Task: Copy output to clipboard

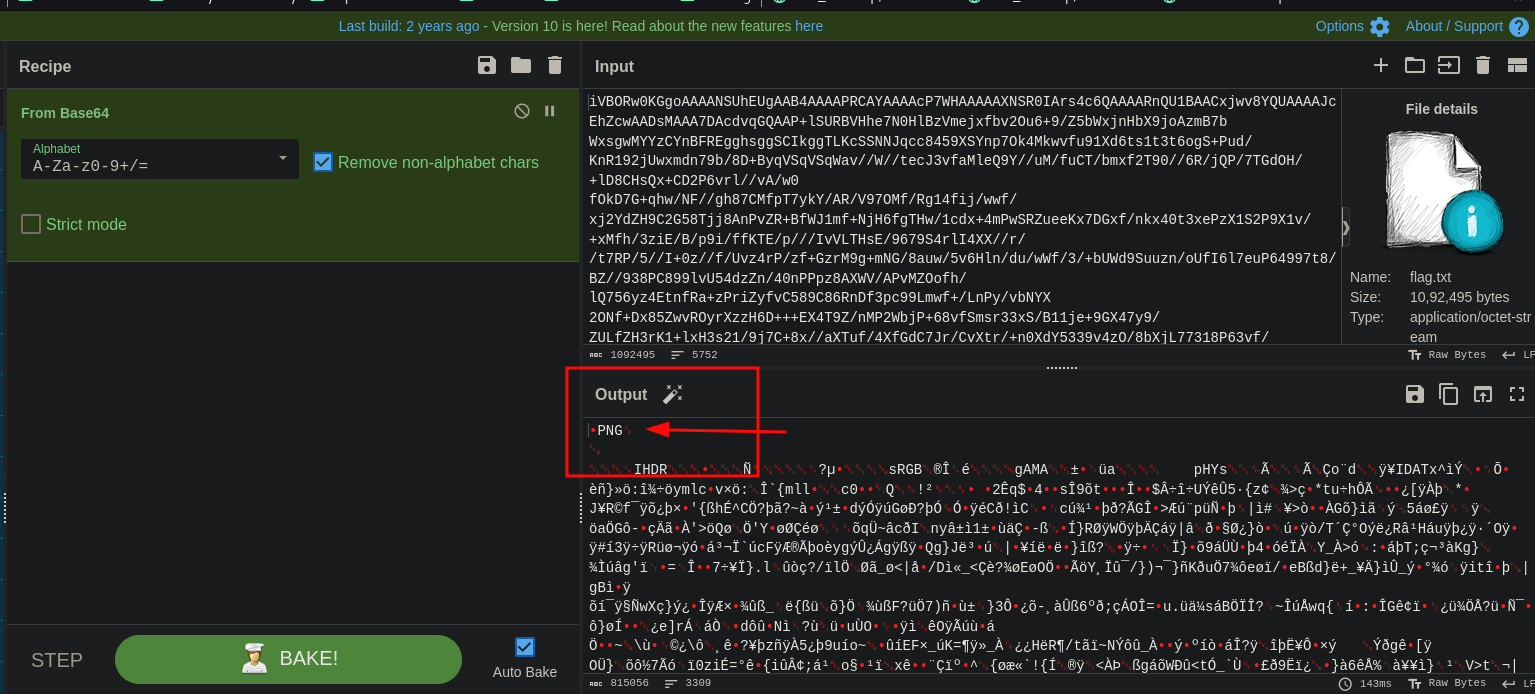Action: point(1448,394)
